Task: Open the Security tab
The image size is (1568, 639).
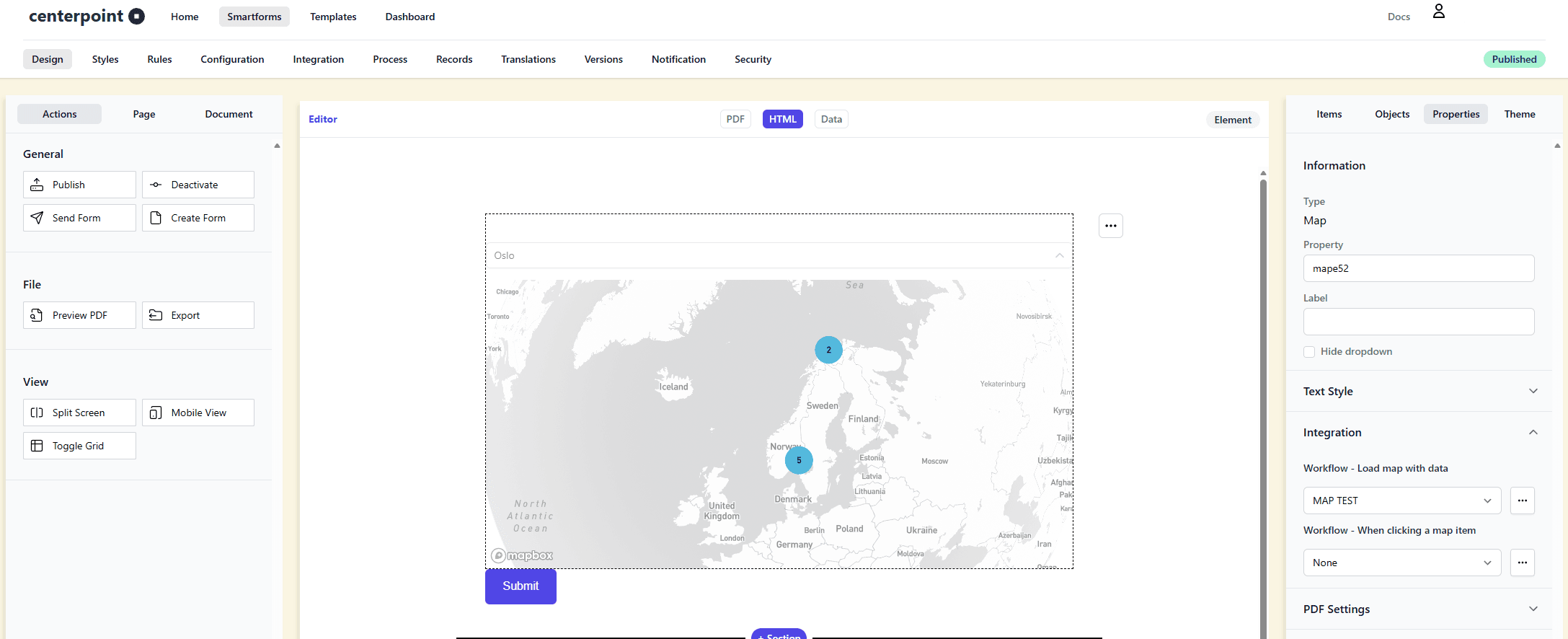Action: (753, 59)
